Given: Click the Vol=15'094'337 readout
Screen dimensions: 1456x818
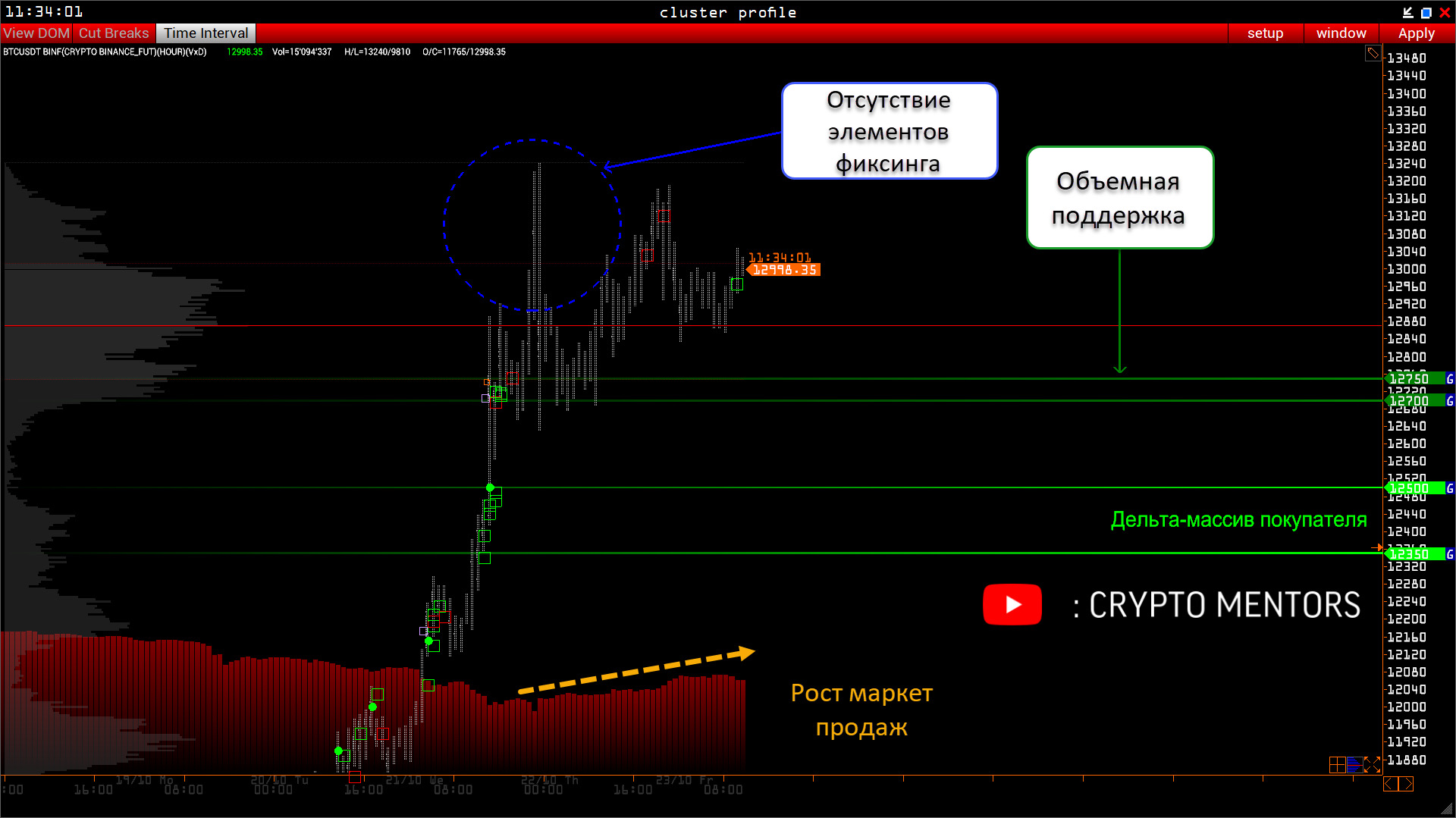Looking at the screenshot, I should 302,52.
